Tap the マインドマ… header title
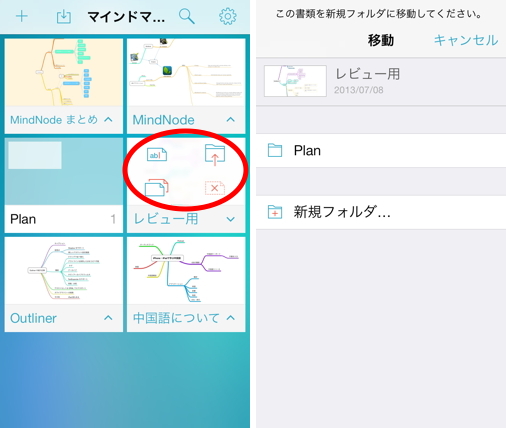Image resolution: width=506 pixels, height=428 pixels. click(x=126, y=17)
